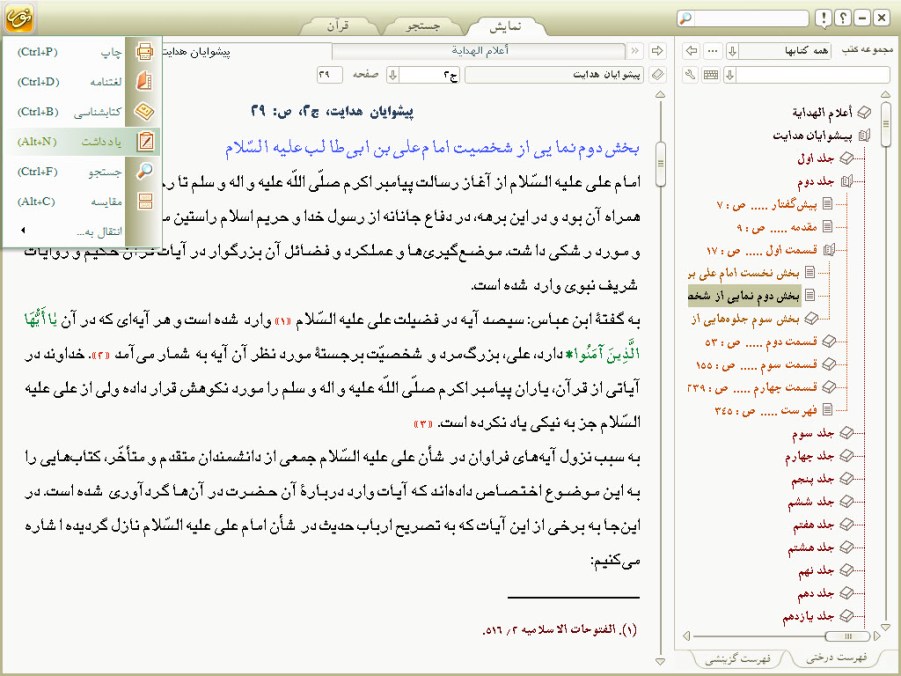
Task: Select the چاپ (Ctrl+P) menu entry
Action: [81, 52]
